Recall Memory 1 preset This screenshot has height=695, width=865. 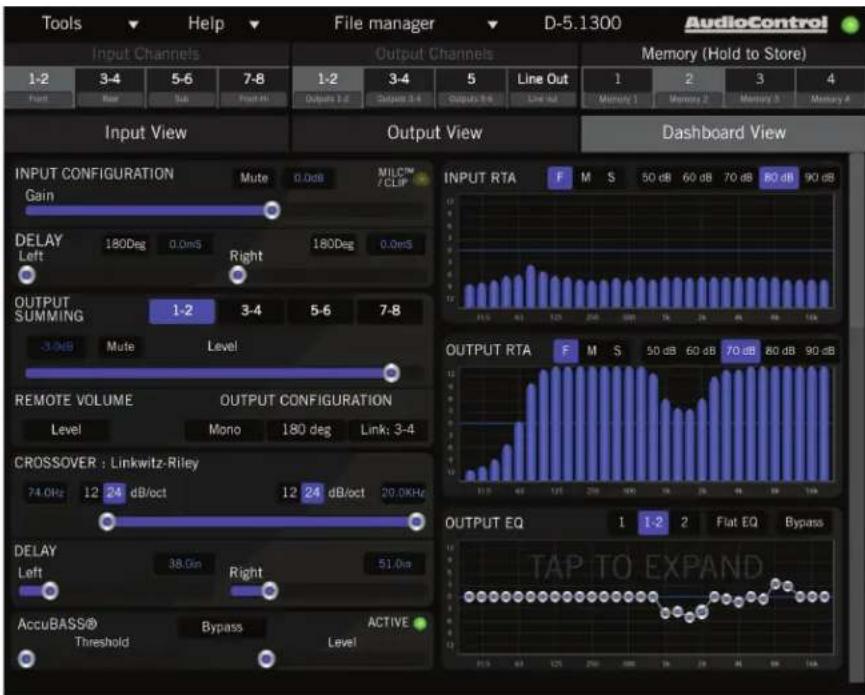[x=617, y=88]
